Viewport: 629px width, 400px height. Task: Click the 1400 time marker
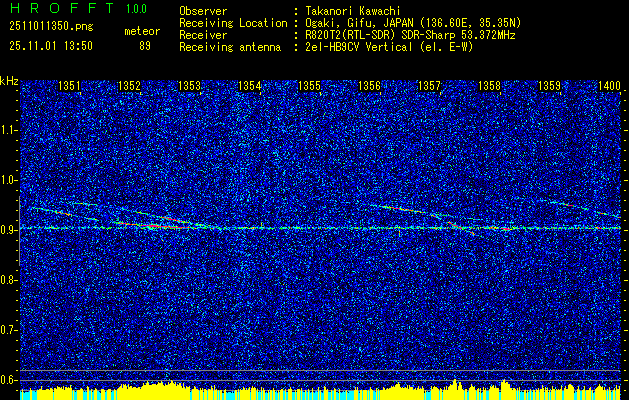(609, 85)
